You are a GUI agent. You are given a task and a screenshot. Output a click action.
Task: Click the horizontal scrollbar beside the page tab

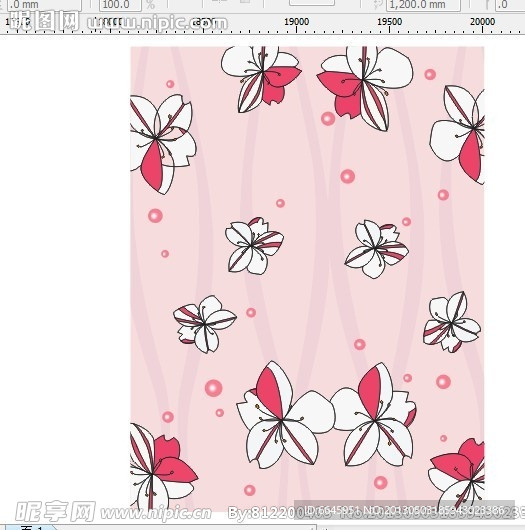coord(186,527)
